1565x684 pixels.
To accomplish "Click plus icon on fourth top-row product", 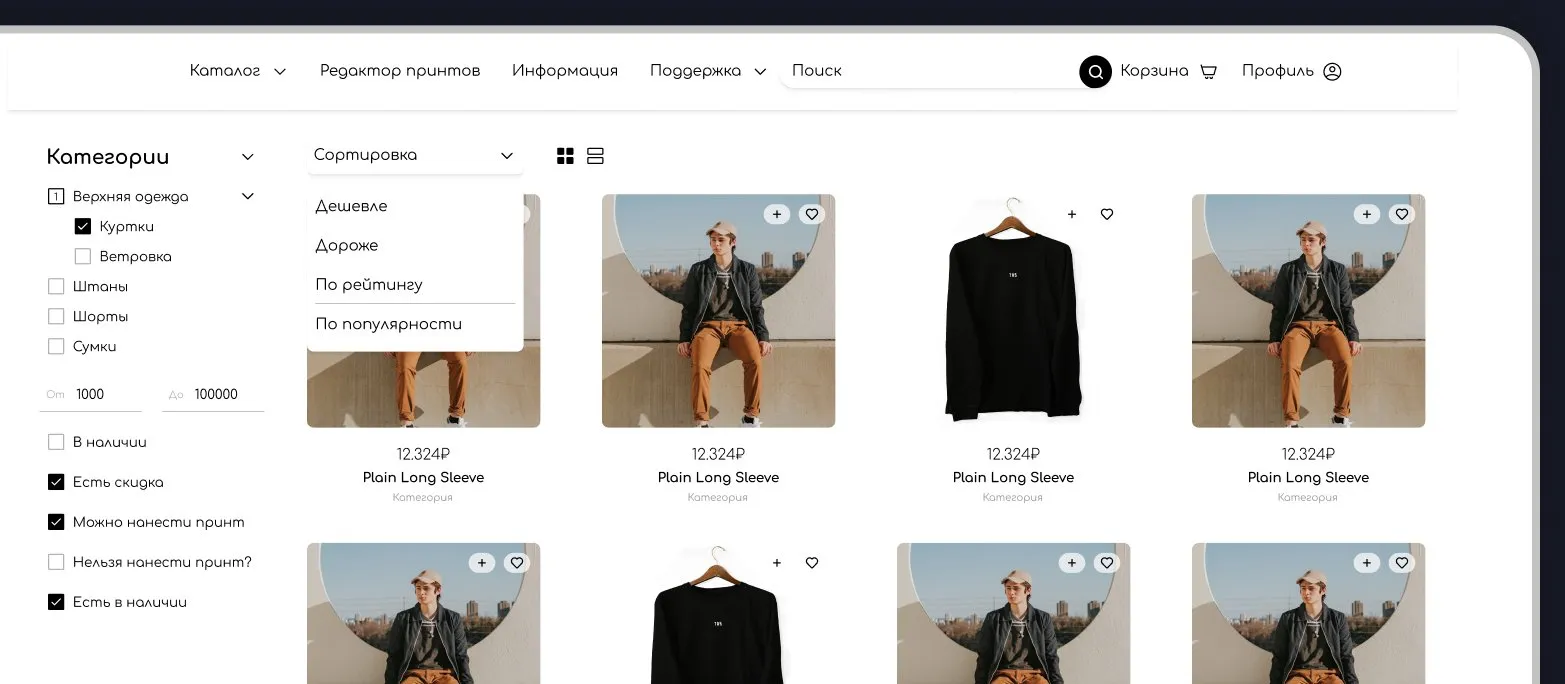I will click(x=1367, y=214).
